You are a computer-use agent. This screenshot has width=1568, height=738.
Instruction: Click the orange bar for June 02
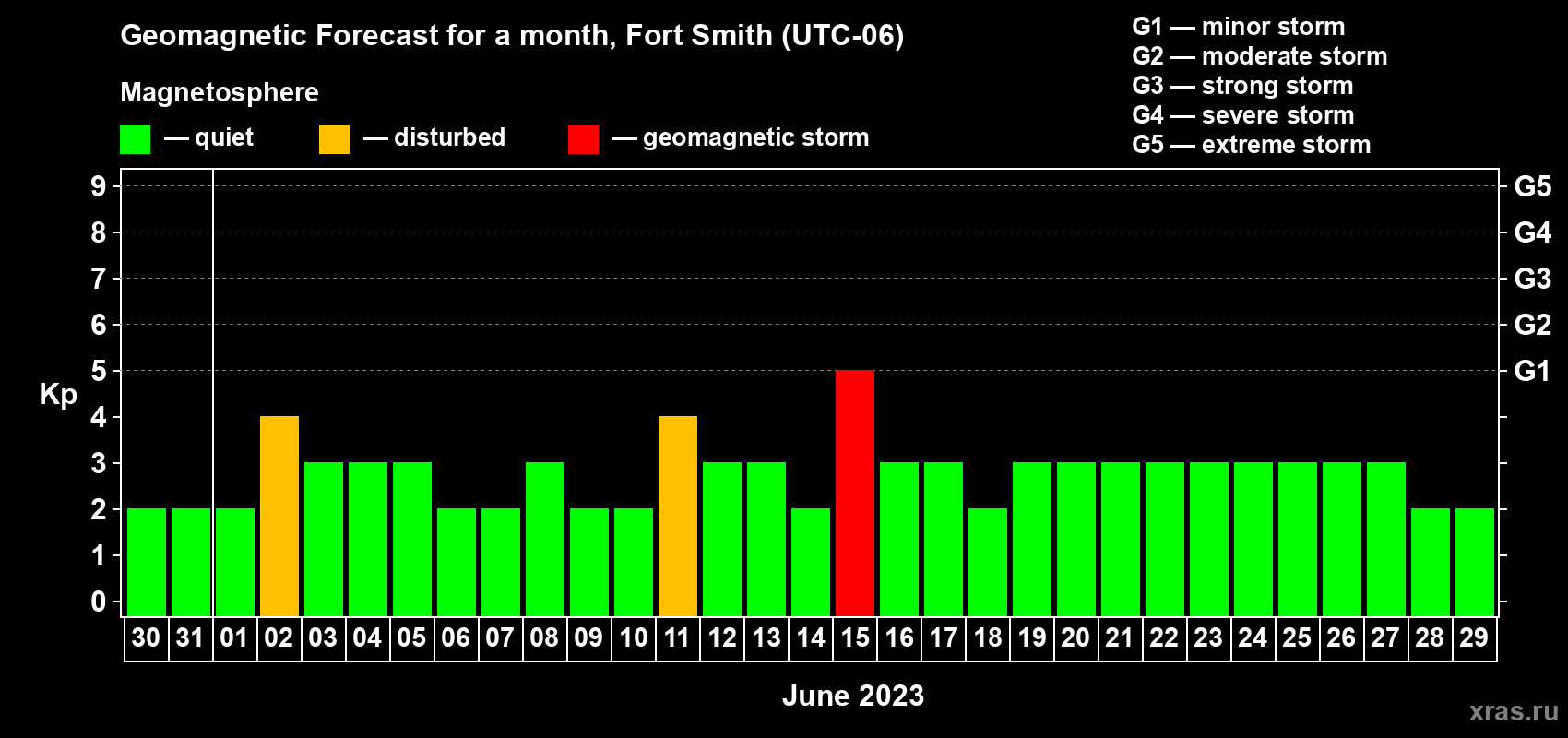point(279,516)
